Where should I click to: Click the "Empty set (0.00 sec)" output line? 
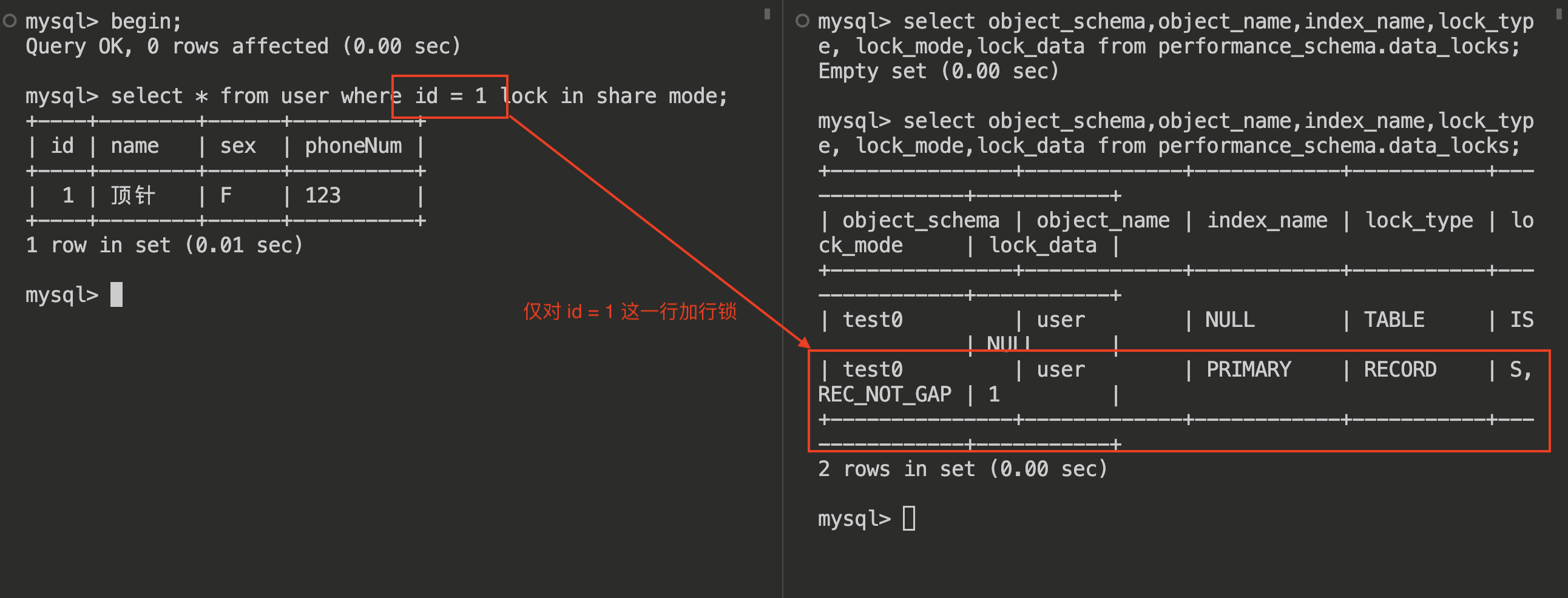tap(938, 71)
